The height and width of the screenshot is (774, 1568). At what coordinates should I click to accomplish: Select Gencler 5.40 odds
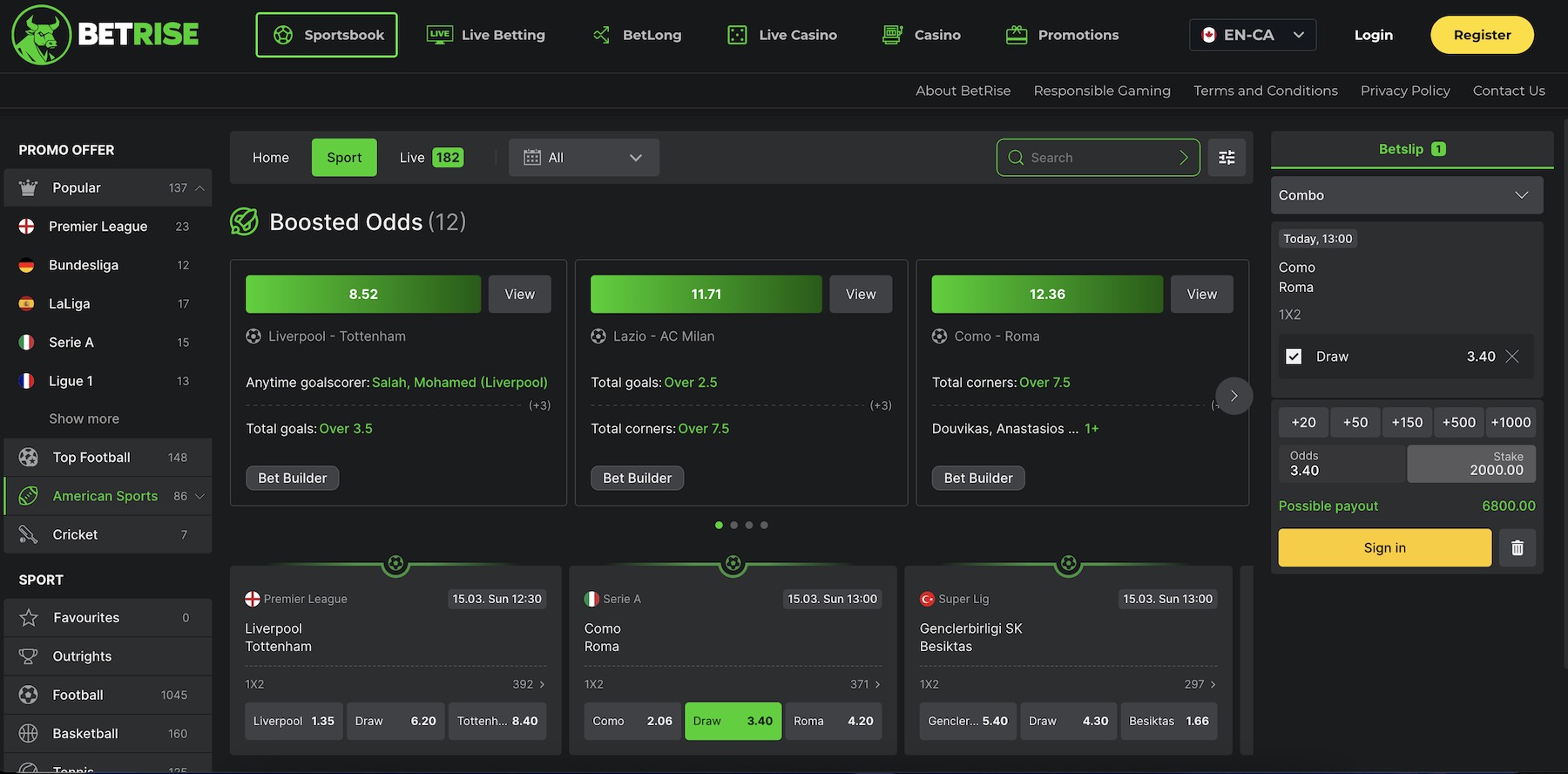point(968,721)
